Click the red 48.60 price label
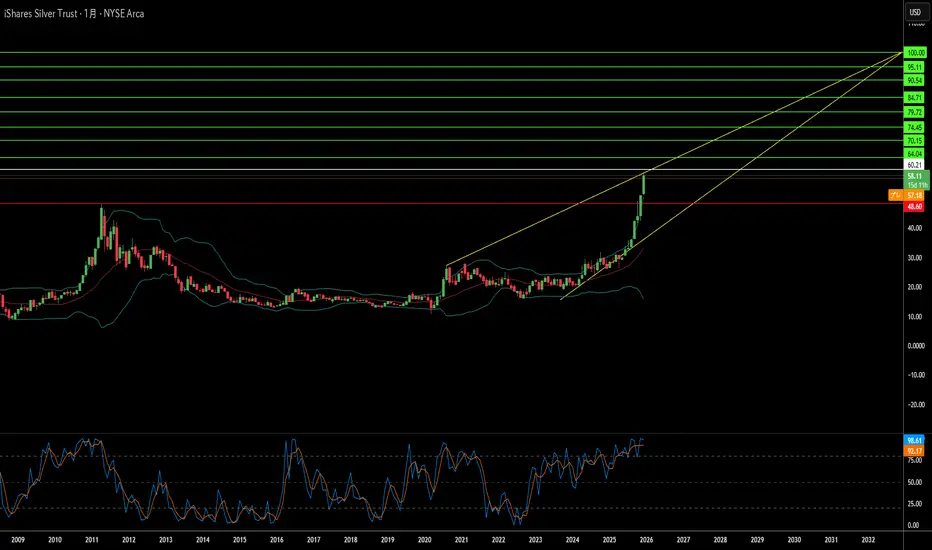The width and height of the screenshot is (932, 550). [x=914, y=206]
